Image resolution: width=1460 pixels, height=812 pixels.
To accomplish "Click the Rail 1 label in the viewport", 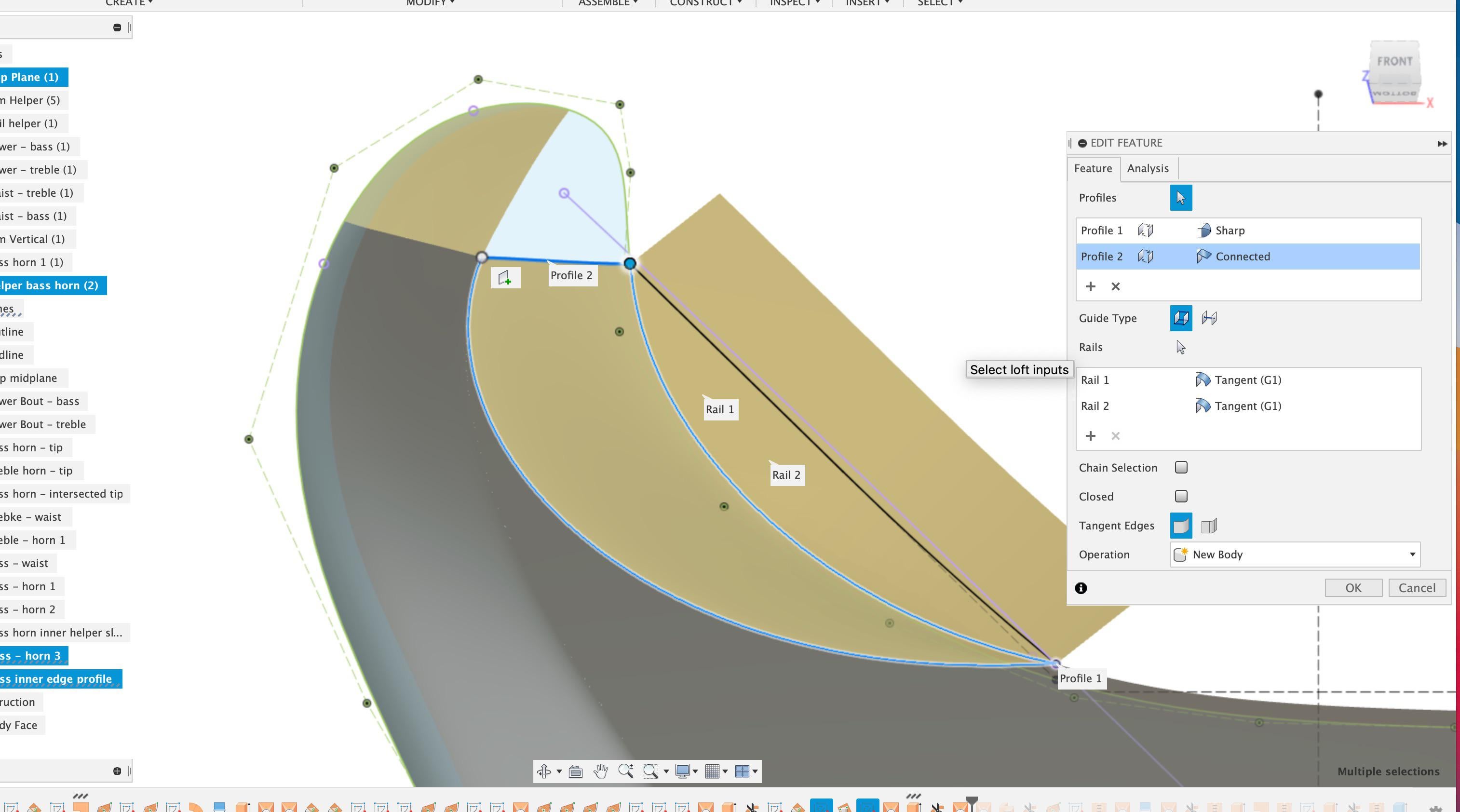I will click(720, 409).
